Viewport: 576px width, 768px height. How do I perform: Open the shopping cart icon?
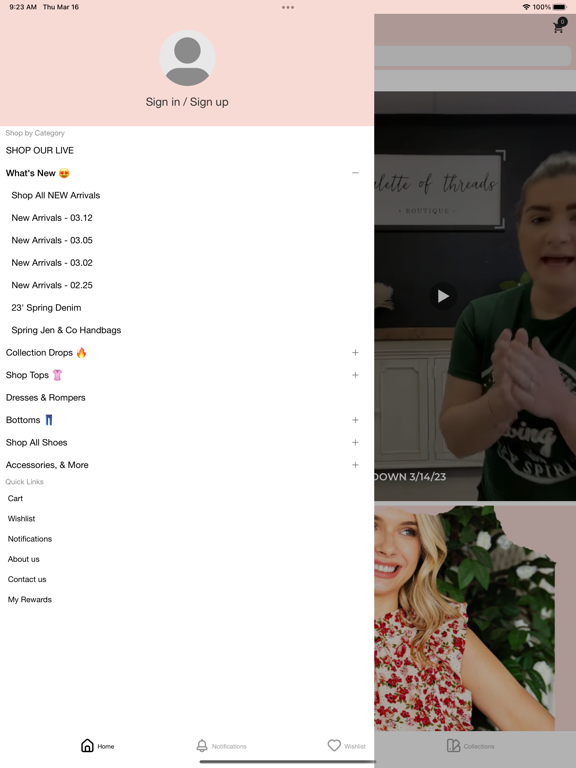coord(558,26)
